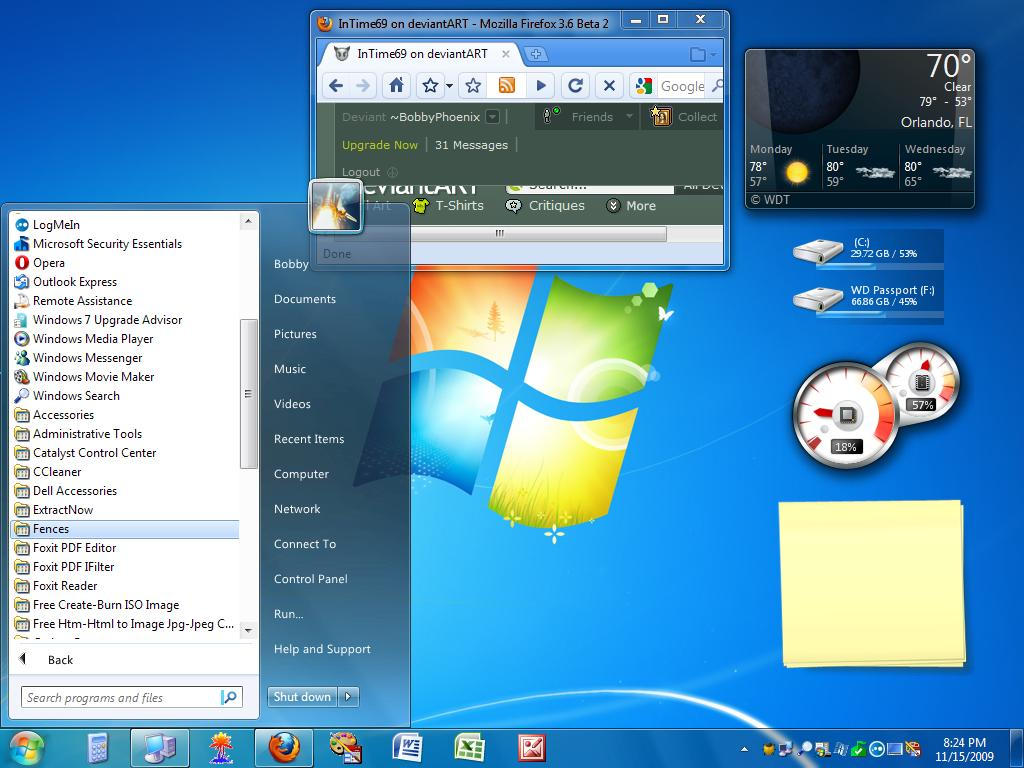Image resolution: width=1024 pixels, height=768 pixels.
Task: Open 31 Messages on deviantART
Action: click(x=471, y=145)
